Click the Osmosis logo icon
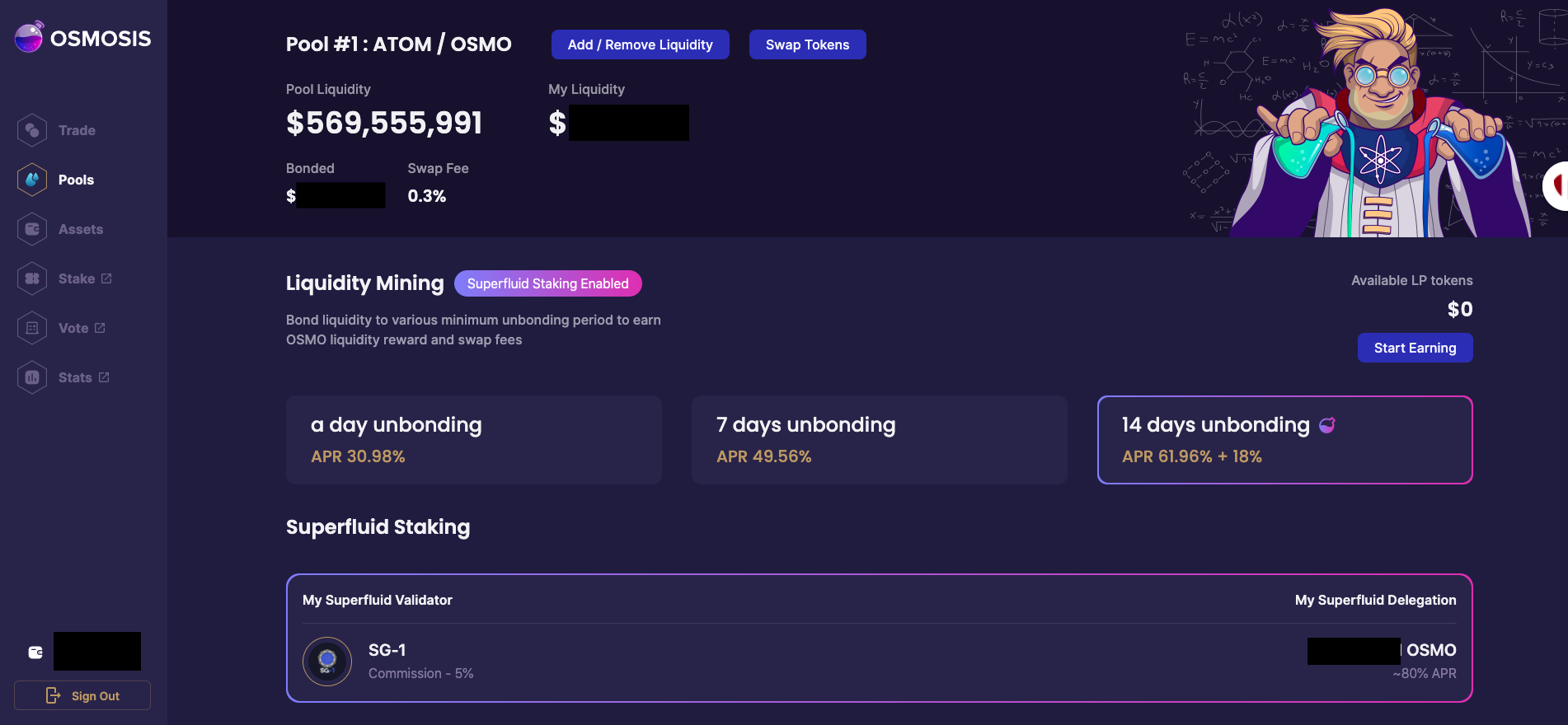This screenshot has height=725, width=1568. pos(29,37)
